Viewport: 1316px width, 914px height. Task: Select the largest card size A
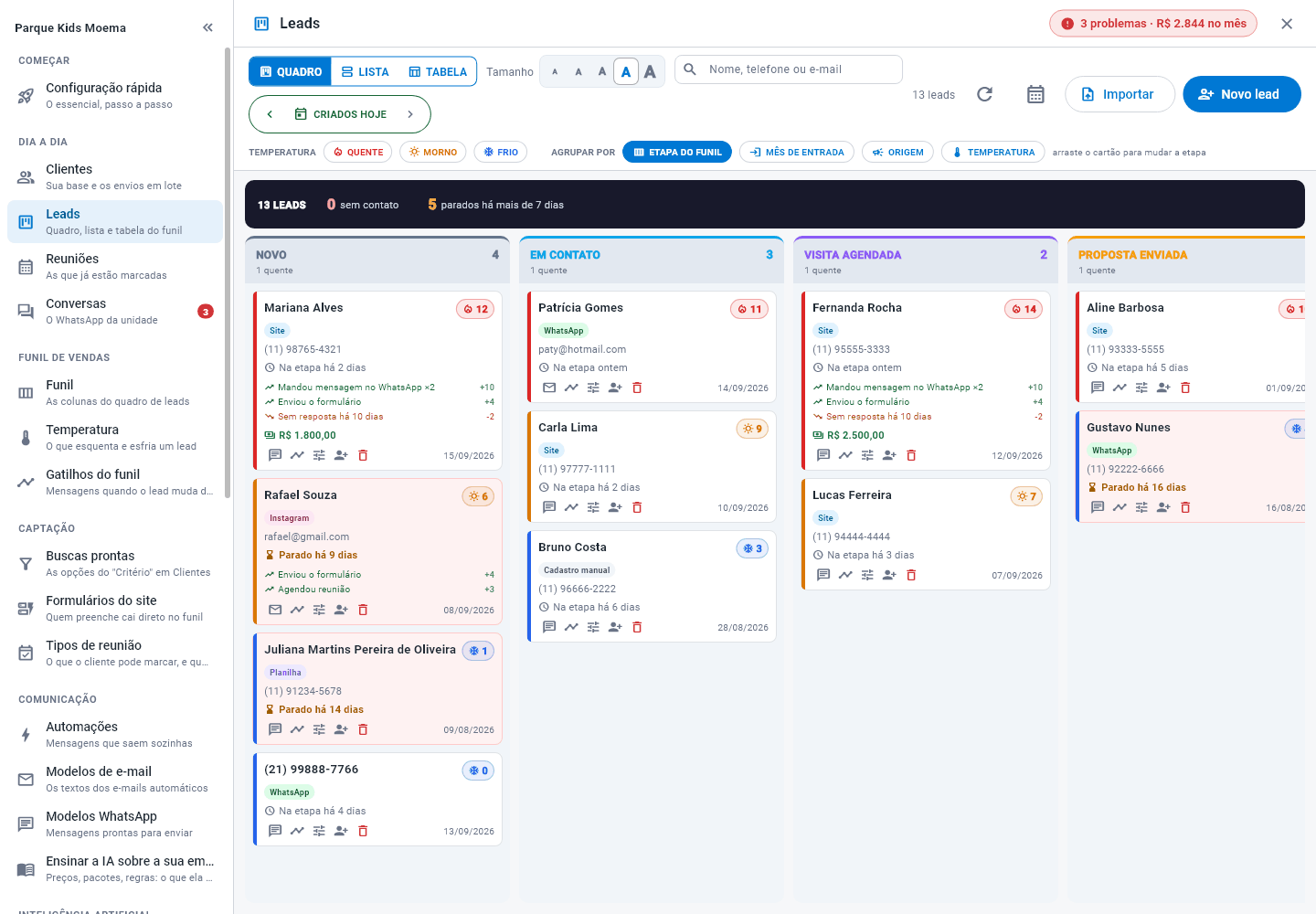(650, 71)
